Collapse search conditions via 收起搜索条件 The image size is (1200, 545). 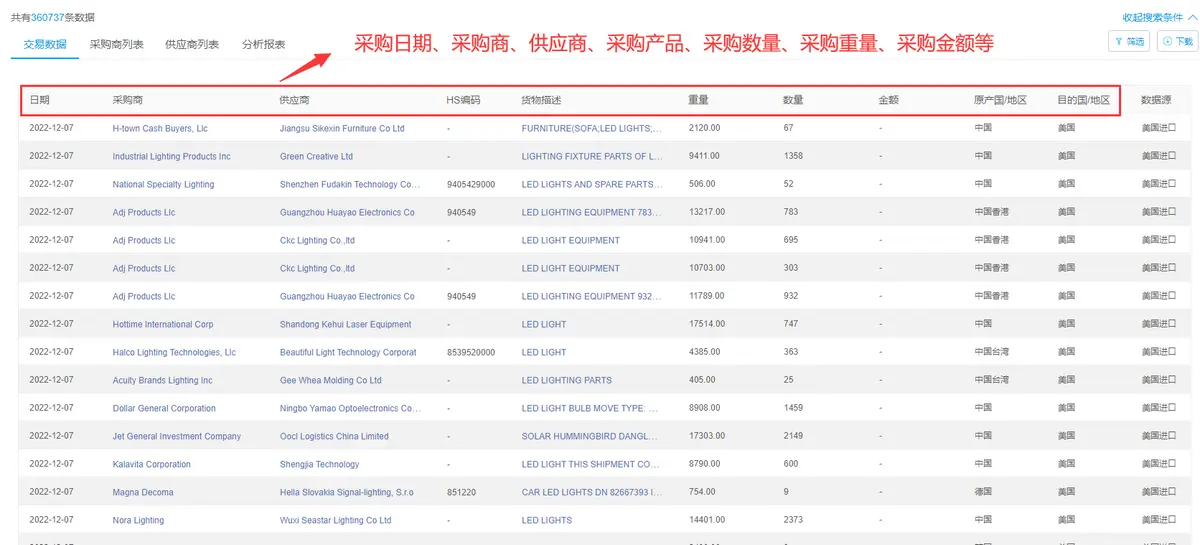pos(1157,17)
